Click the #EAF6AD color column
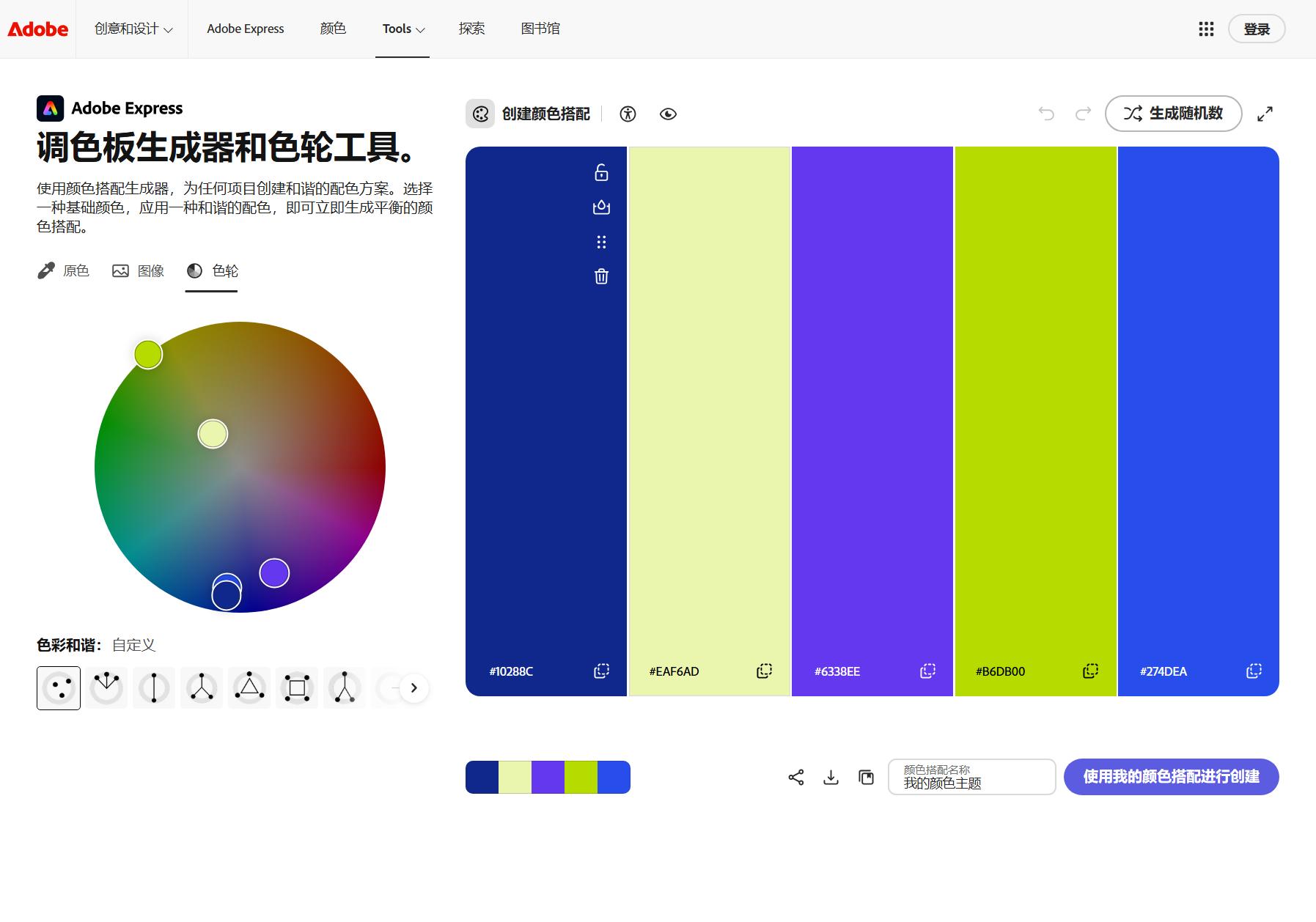Viewport: 1316px width, 922px height. [x=709, y=421]
